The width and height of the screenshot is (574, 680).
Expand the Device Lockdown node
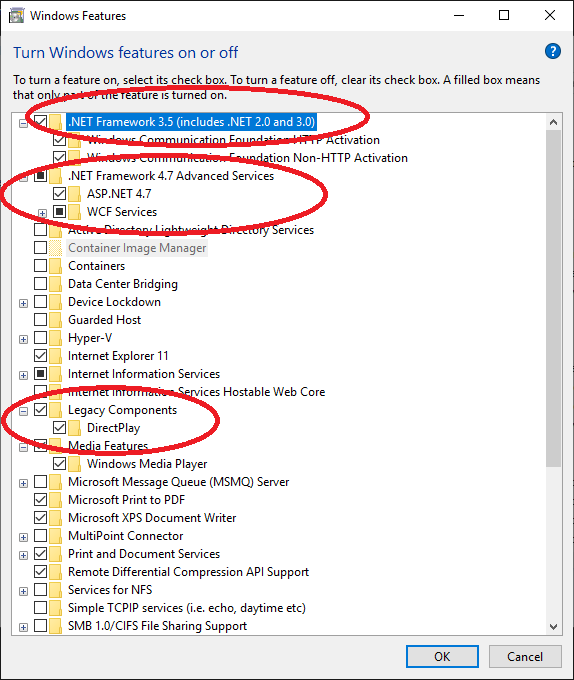click(x=23, y=303)
